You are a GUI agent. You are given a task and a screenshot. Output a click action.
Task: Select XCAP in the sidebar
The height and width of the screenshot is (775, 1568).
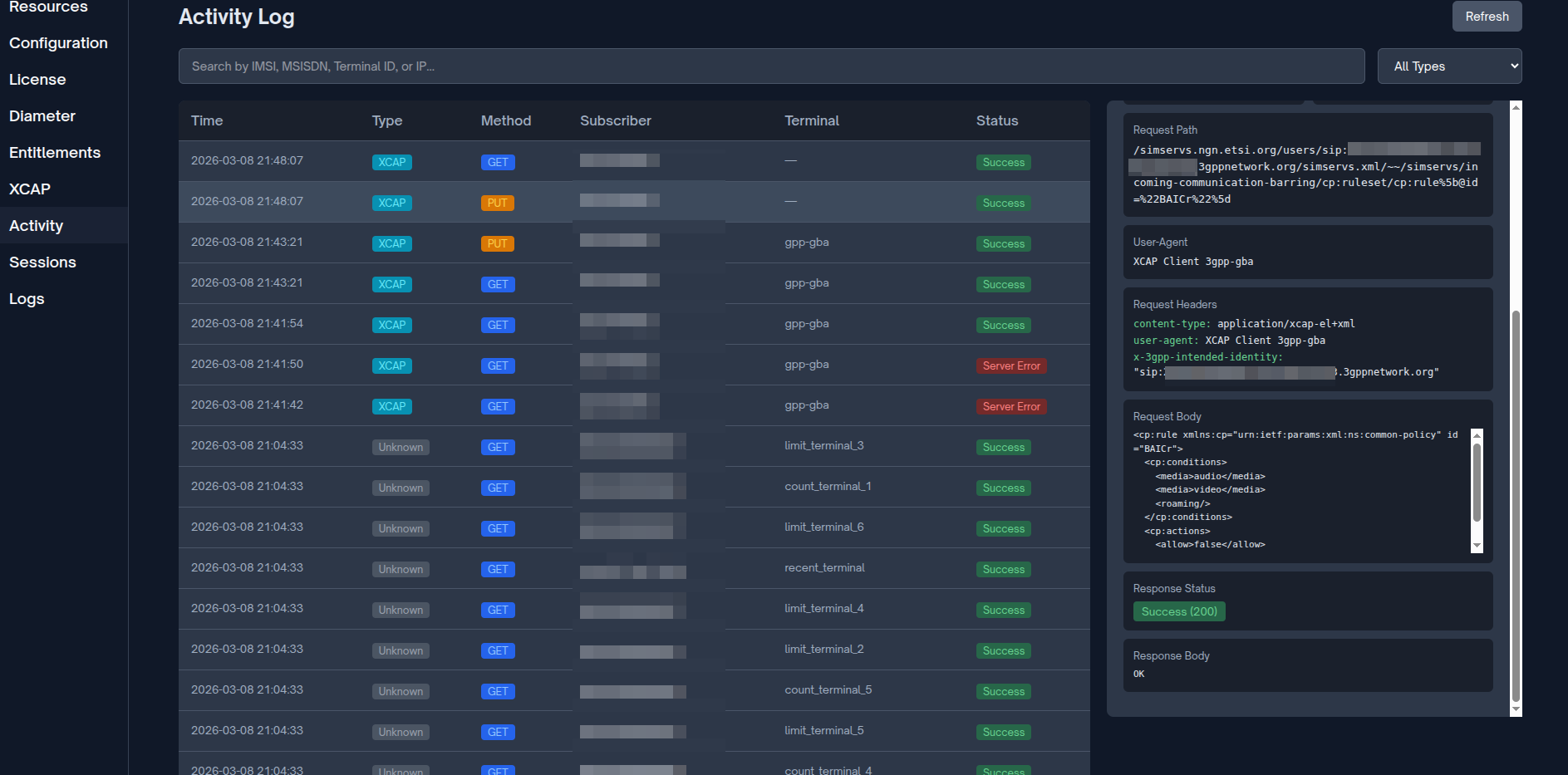[30, 189]
